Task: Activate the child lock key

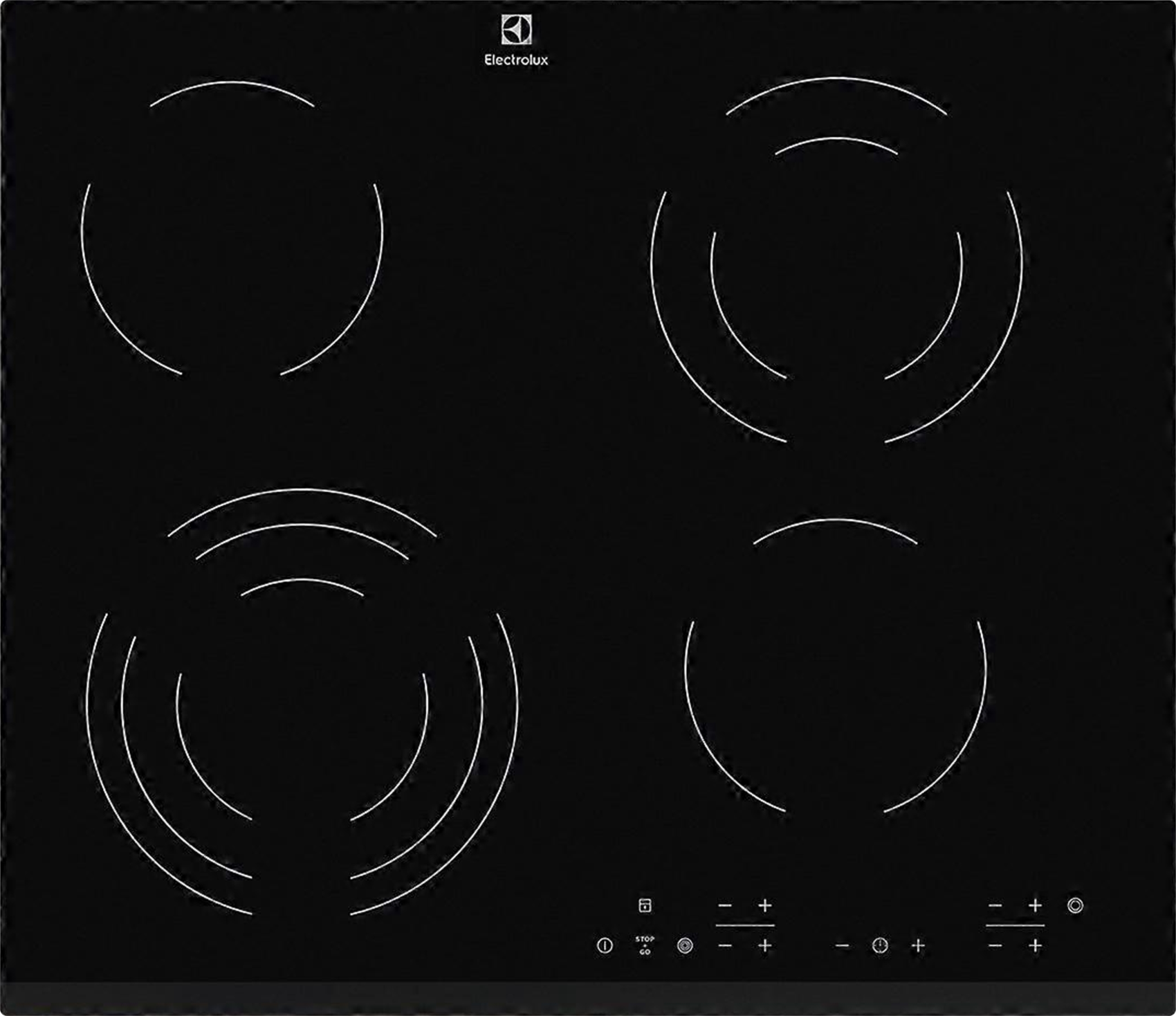Action: coord(645,905)
